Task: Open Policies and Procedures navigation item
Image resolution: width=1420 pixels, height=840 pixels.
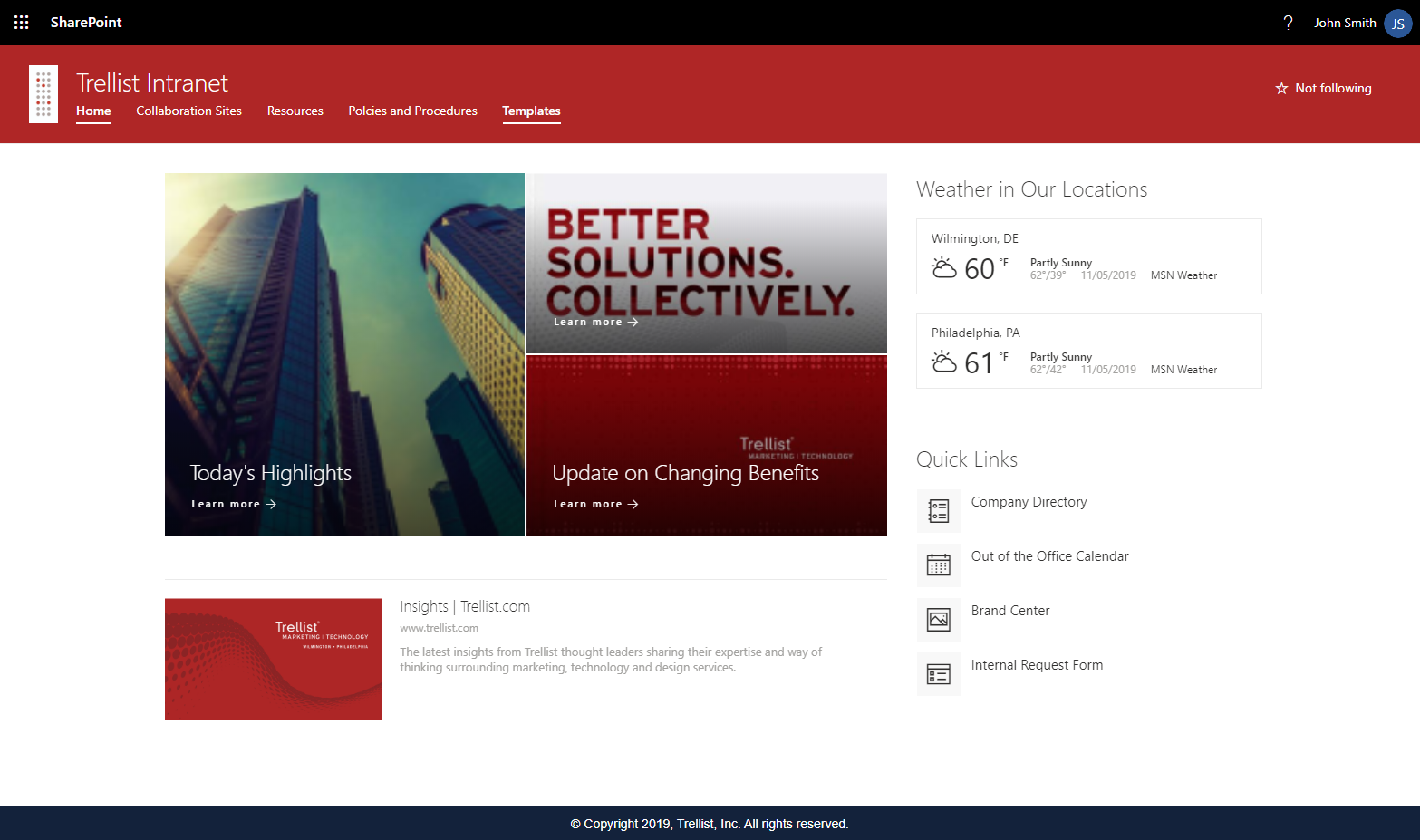Action: pos(412,111)
